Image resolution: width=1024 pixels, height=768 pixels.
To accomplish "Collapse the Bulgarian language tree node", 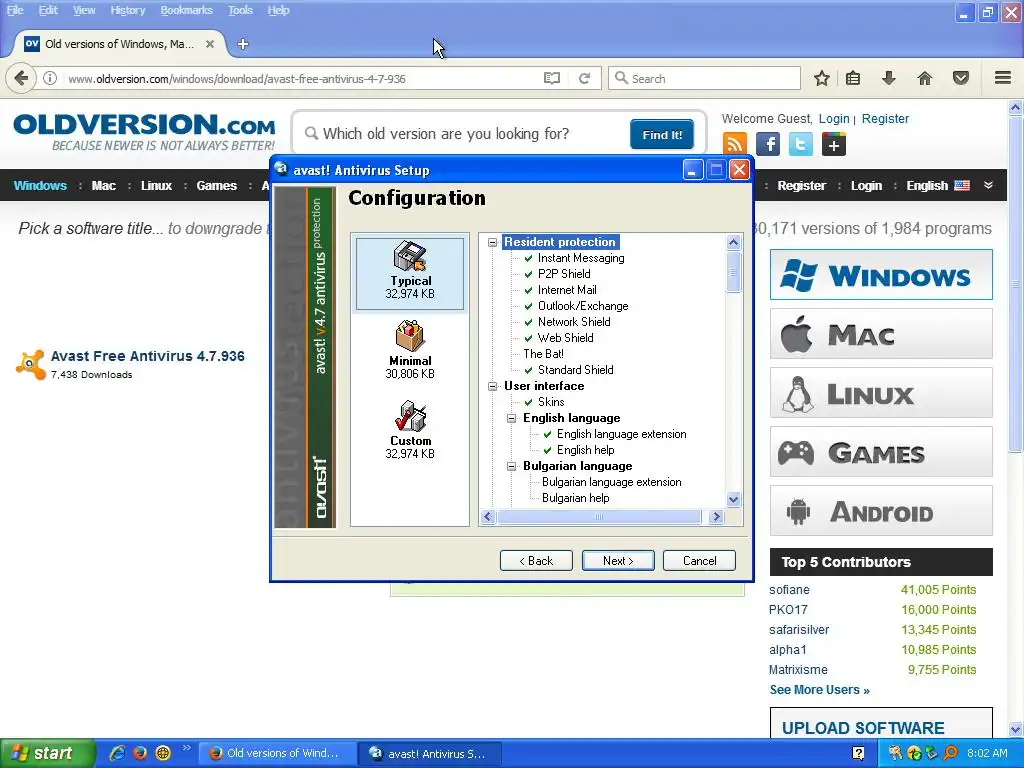I will coord(511,466).
